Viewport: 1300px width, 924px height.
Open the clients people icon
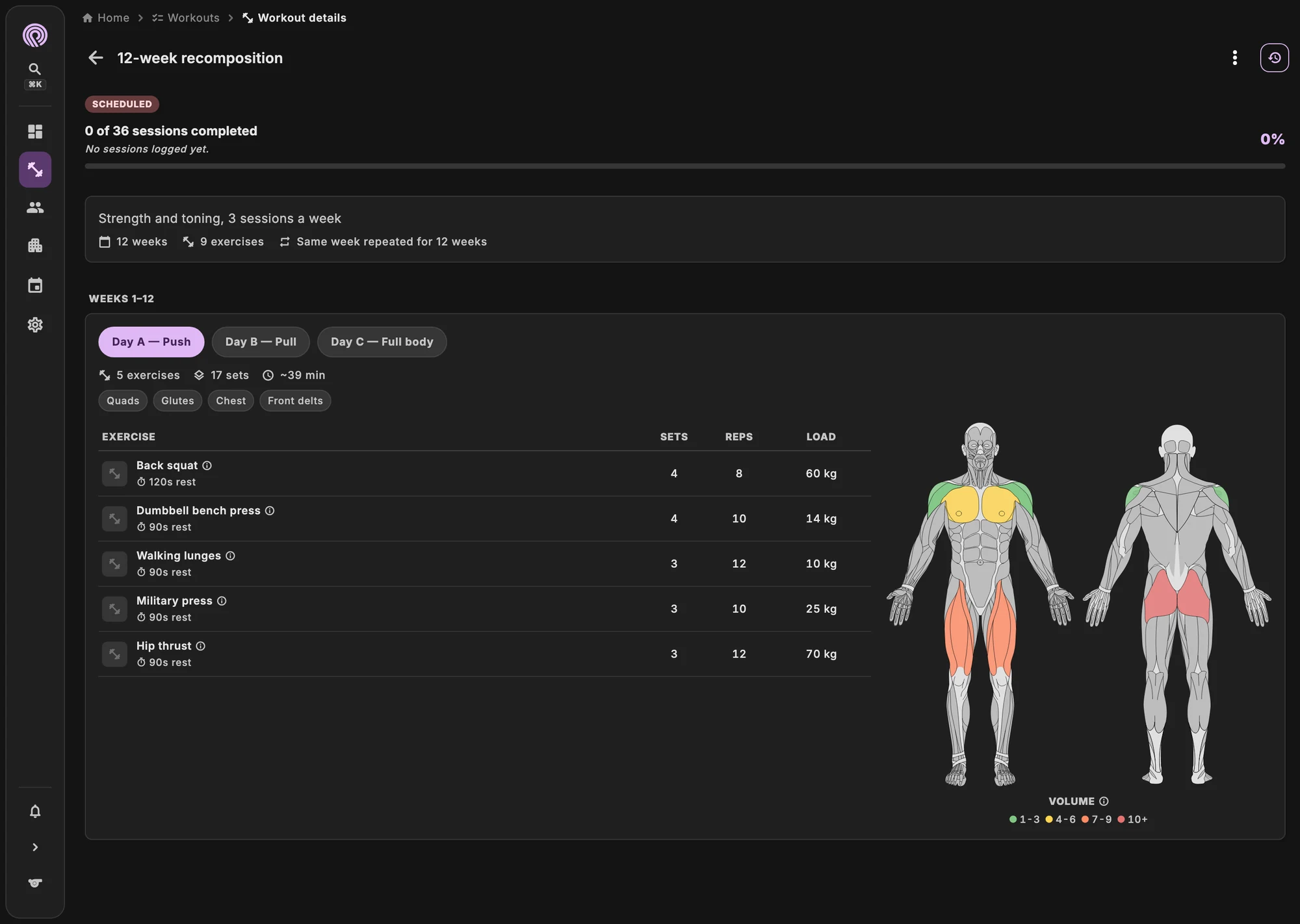(35, 207)
